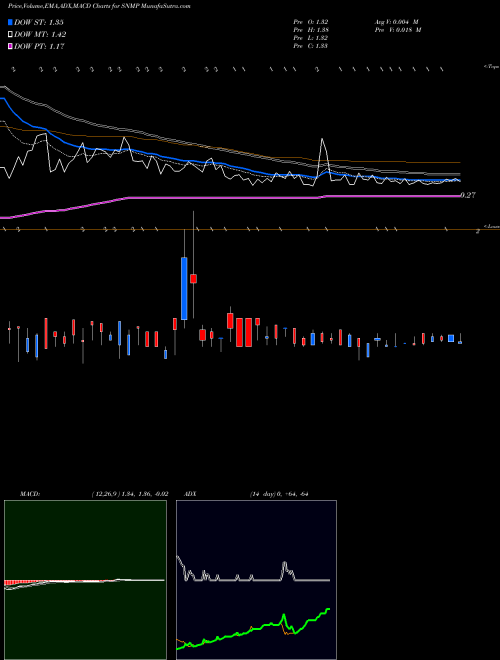Click the 'Pre O: 1.32' value
The height and width of the screenshot is (660, 500).
pyautogui.click(x=311, y=22)
